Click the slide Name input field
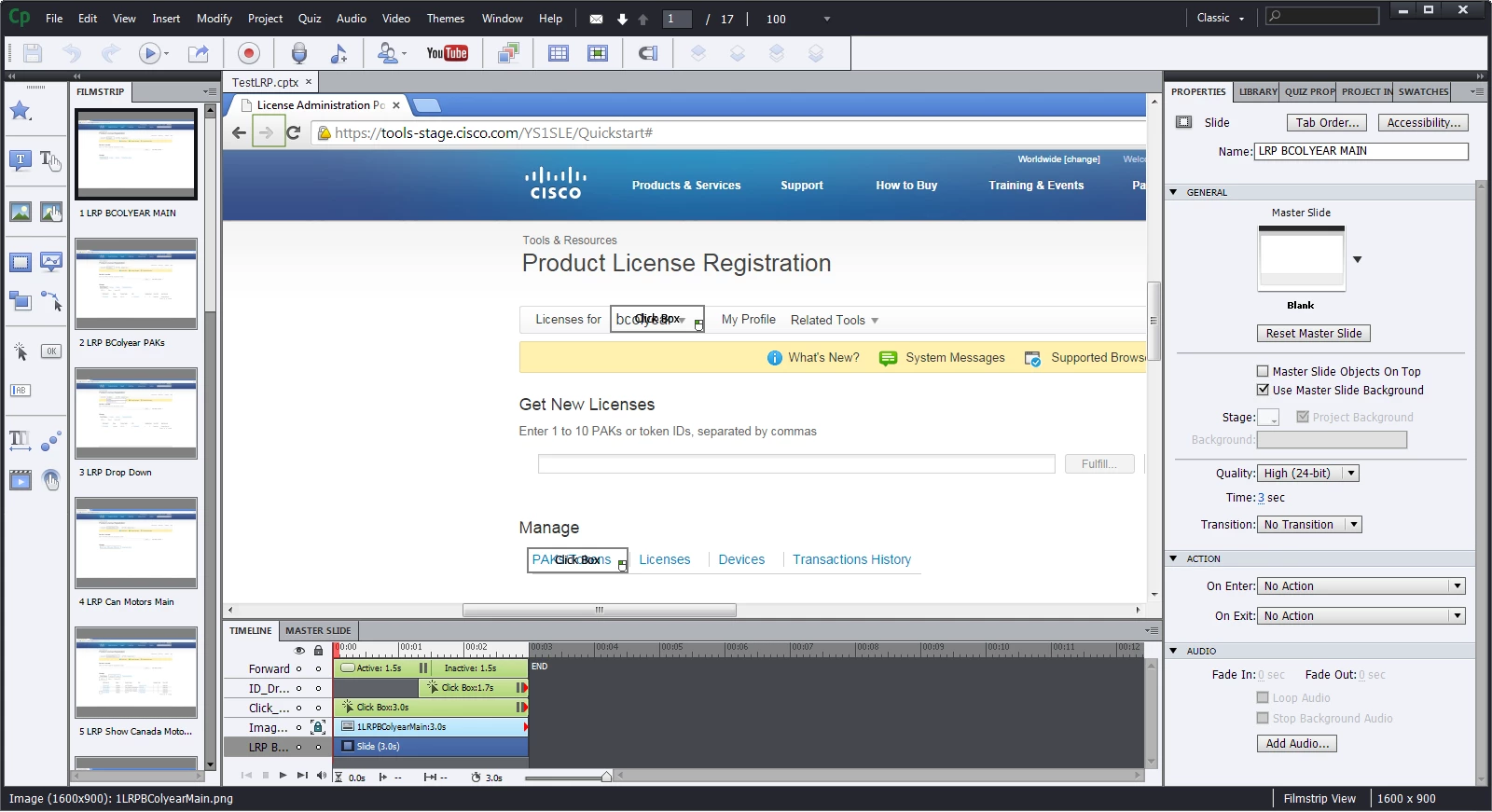This screenshot has height=812, width=1492. click(1361, 151)
